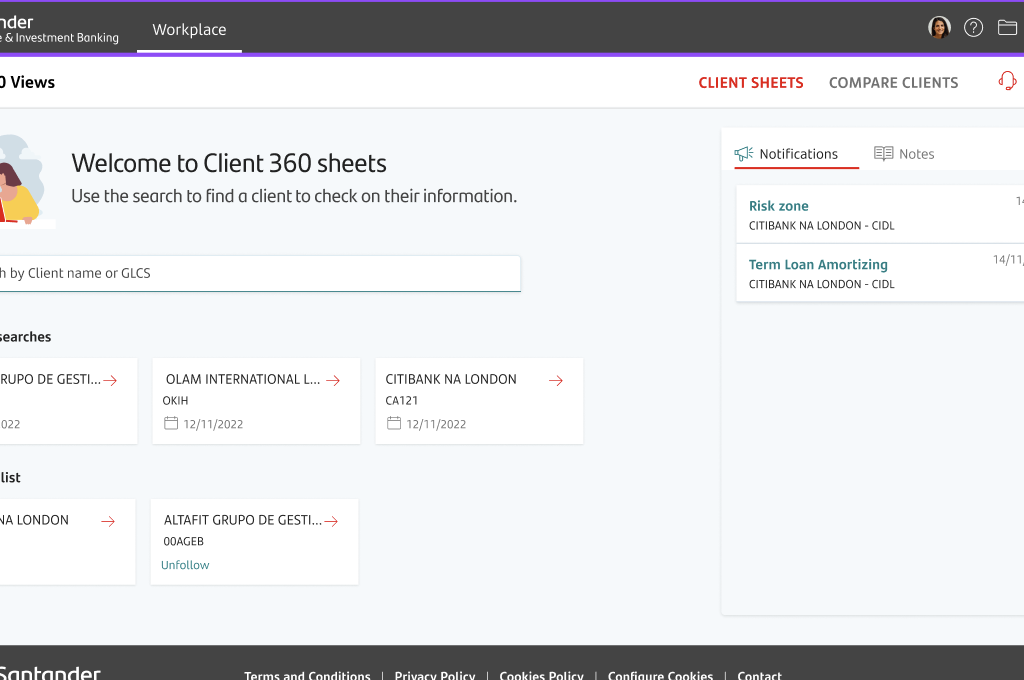Click the client name or GLCS search field
This screenshot has height=680, width=1024.
(x=260, y=273)
